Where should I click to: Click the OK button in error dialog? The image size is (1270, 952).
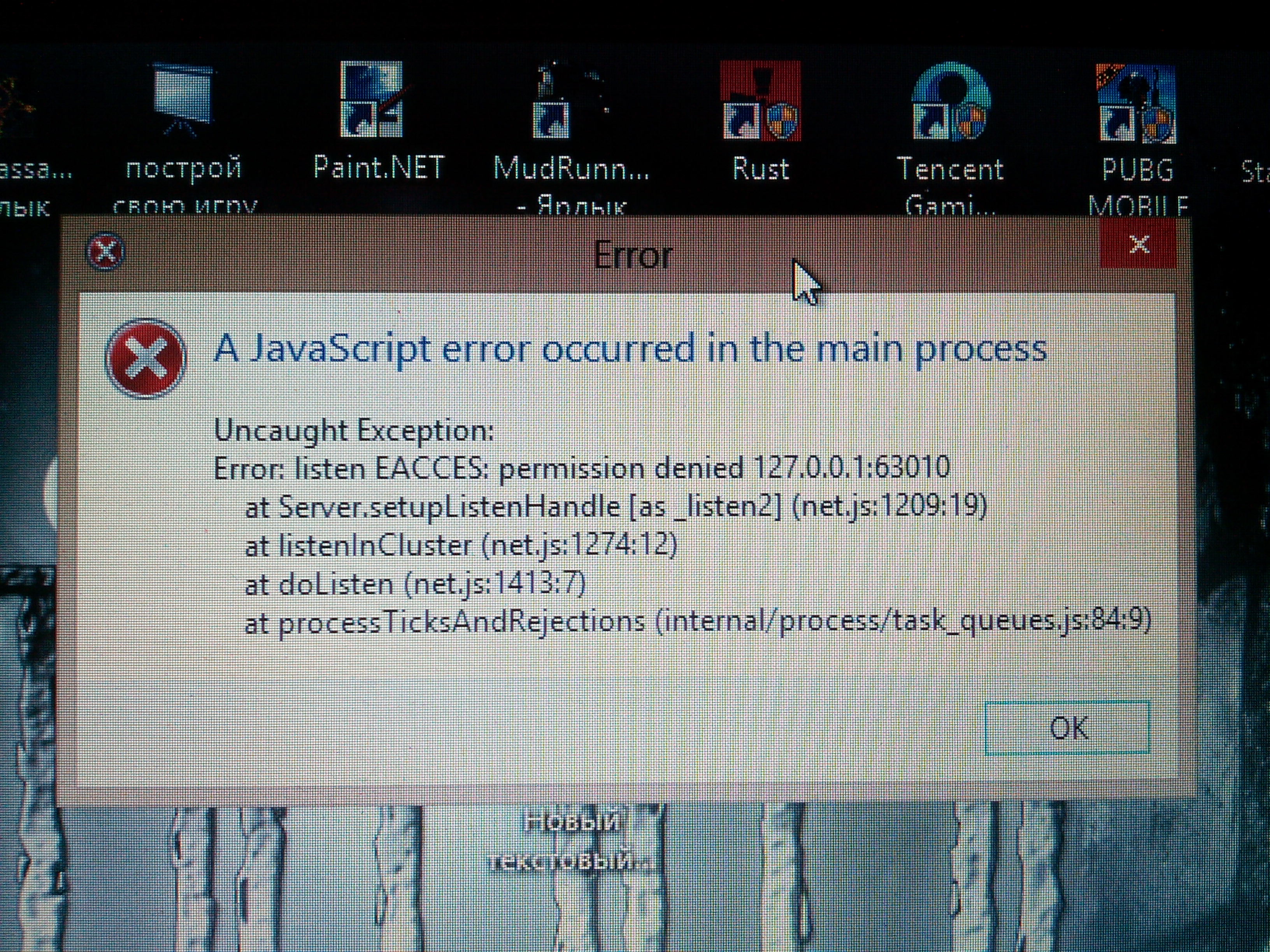(1067, 728)
